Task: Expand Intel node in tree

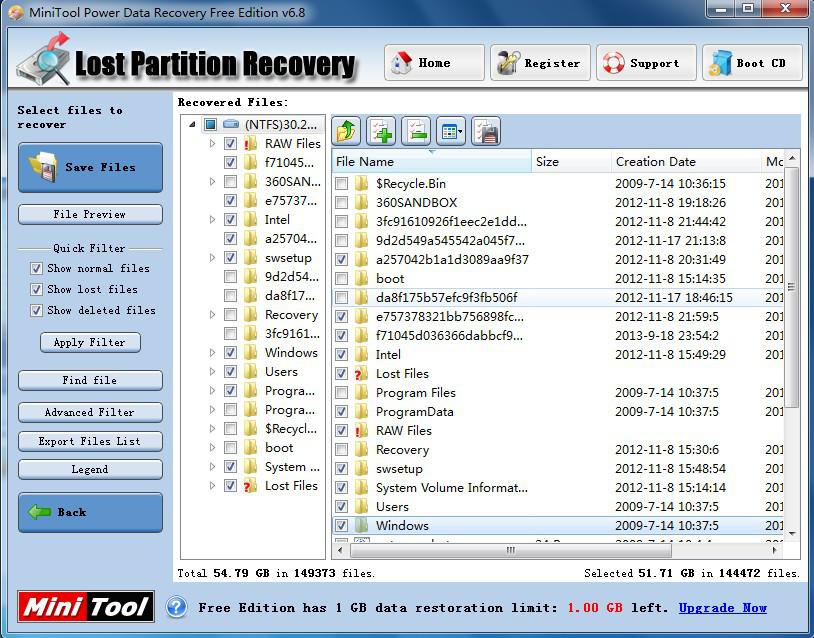Action: tap(212, 220)
